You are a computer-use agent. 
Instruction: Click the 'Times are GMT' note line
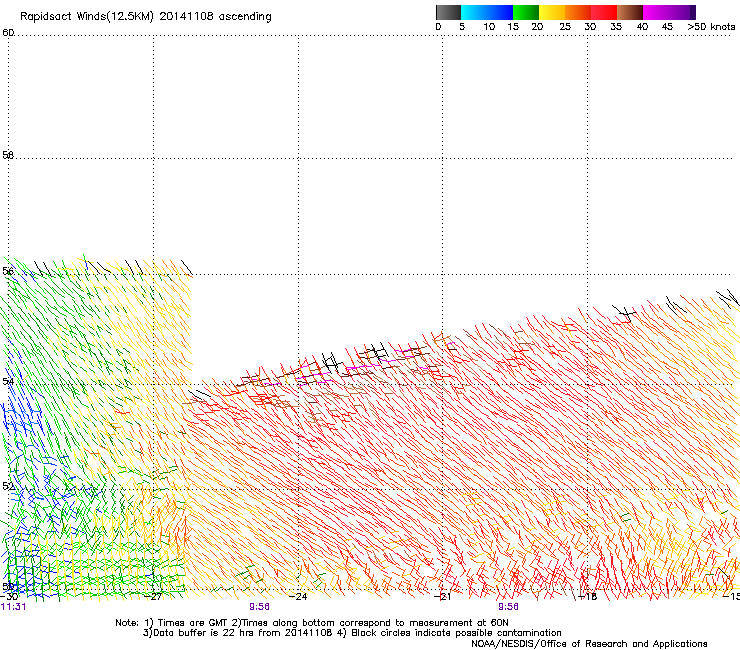(312, 623)
